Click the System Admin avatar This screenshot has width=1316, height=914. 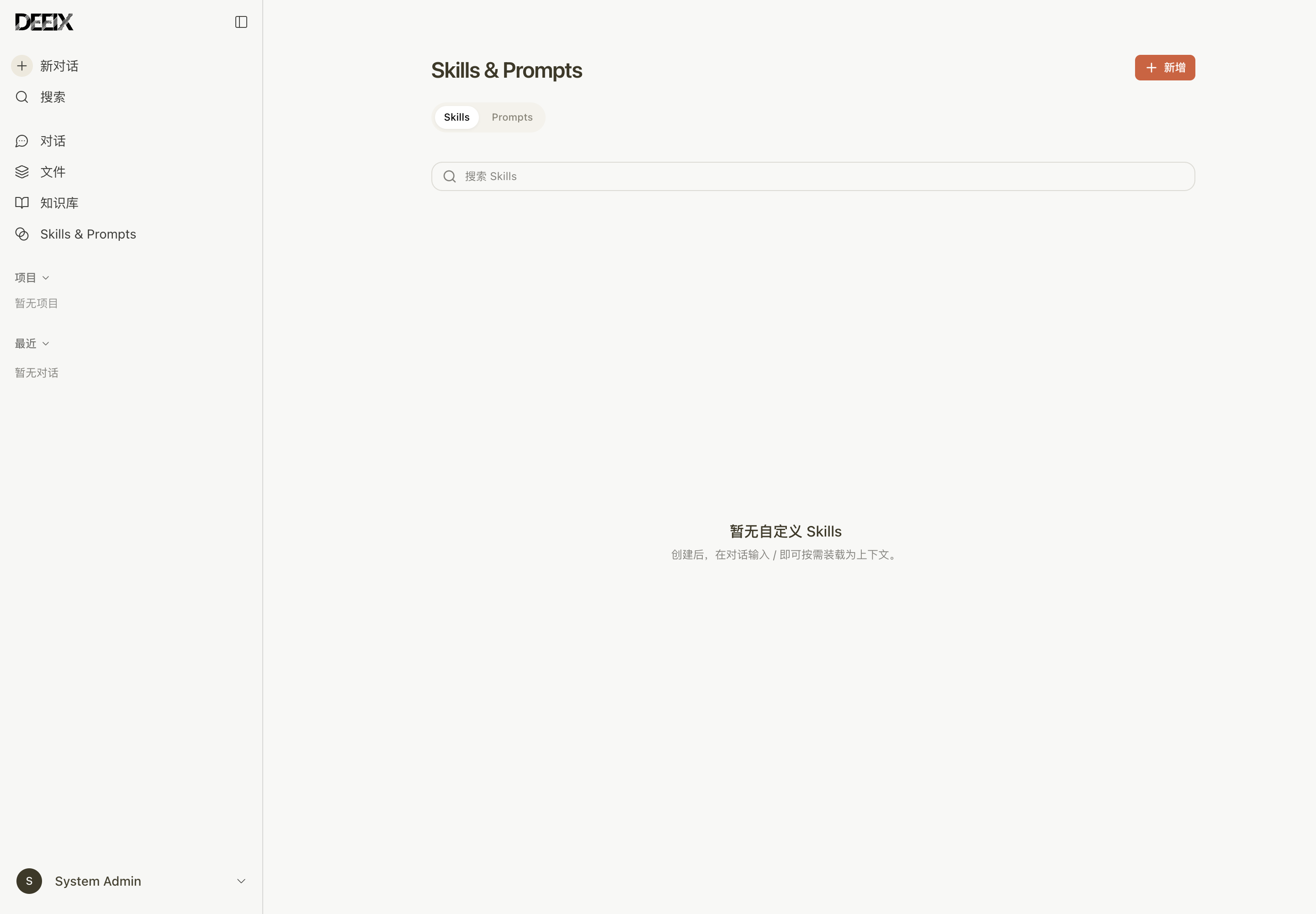point(29,881)
